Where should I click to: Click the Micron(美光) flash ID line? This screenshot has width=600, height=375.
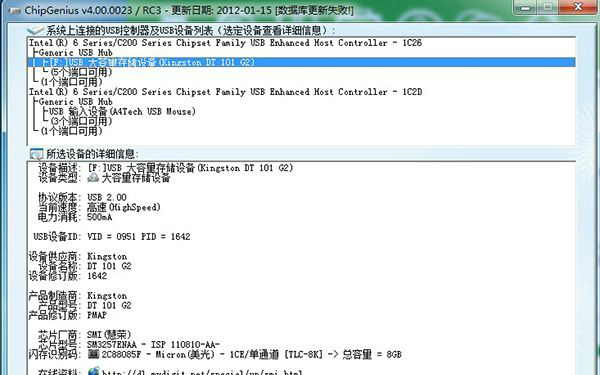point(251,354)
